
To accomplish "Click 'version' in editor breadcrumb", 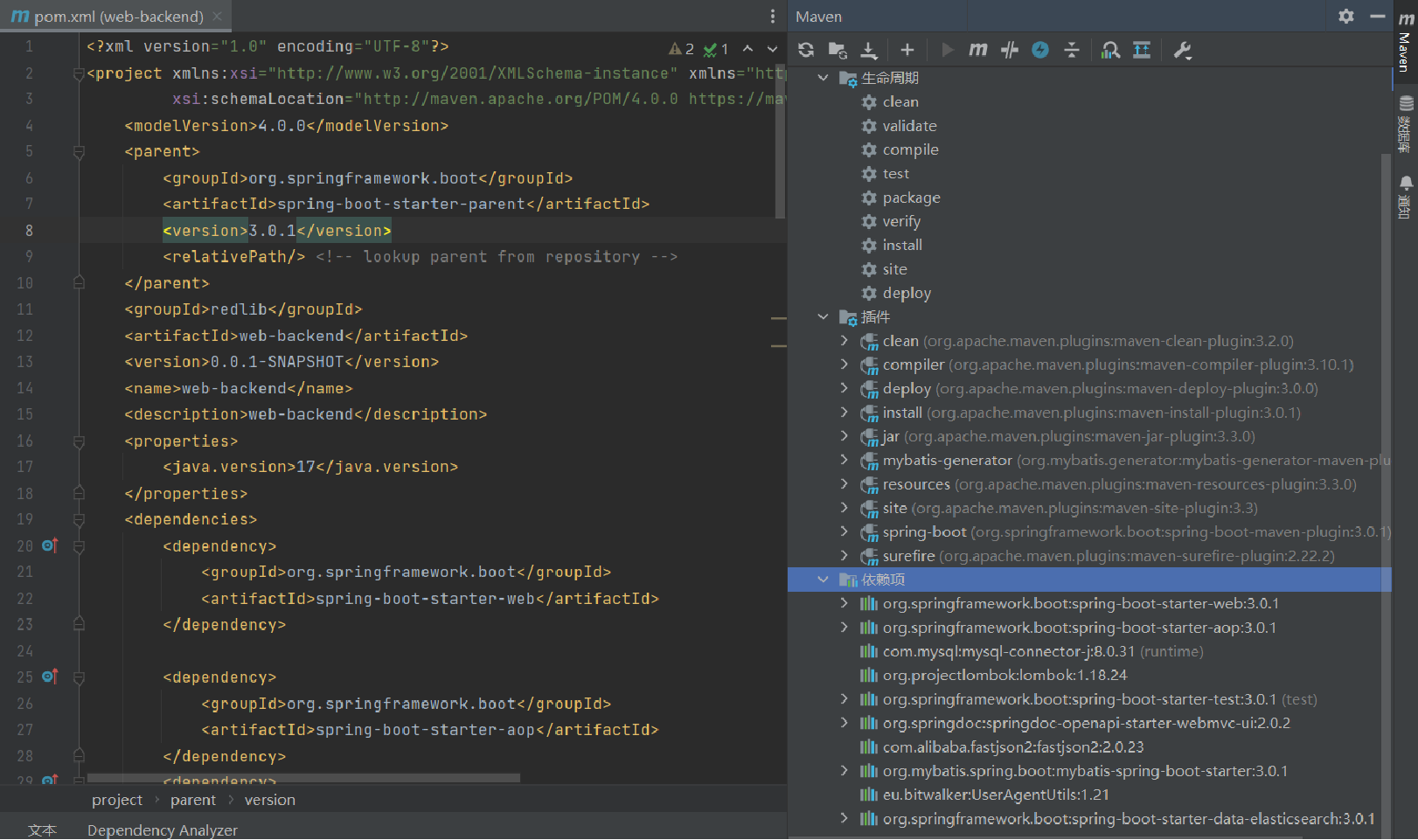I will point(270,800).
